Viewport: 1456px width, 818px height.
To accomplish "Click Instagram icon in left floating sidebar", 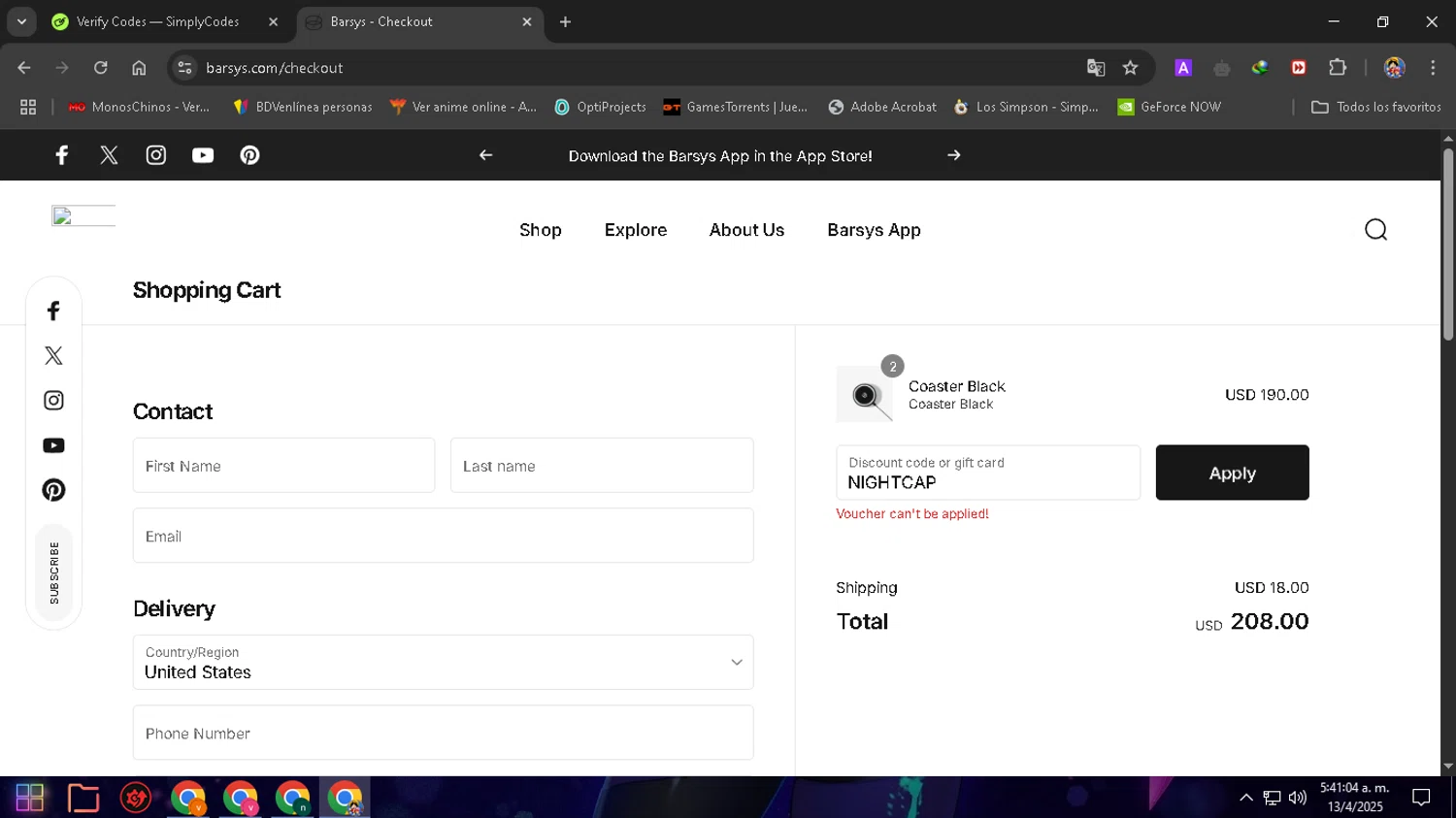I will coord(53,401).
